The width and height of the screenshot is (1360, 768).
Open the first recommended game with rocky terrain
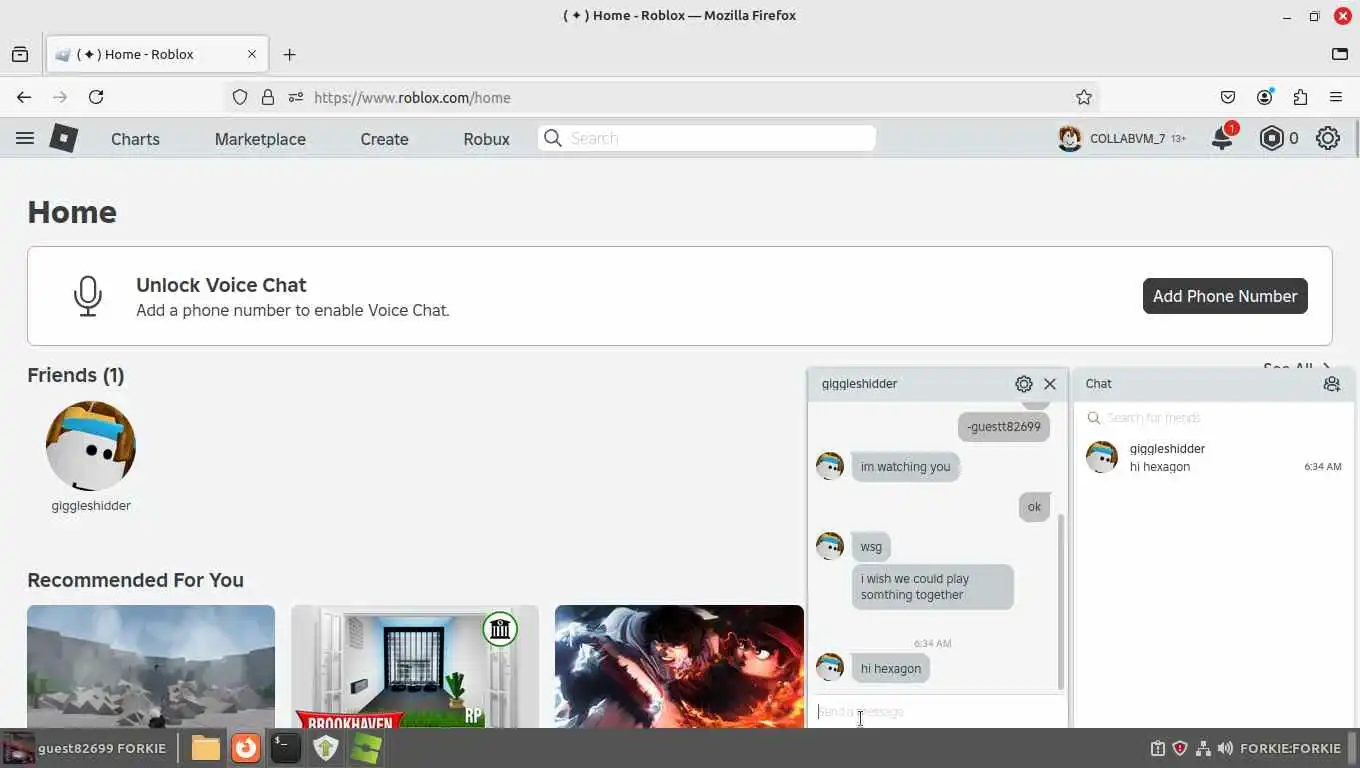151,666
